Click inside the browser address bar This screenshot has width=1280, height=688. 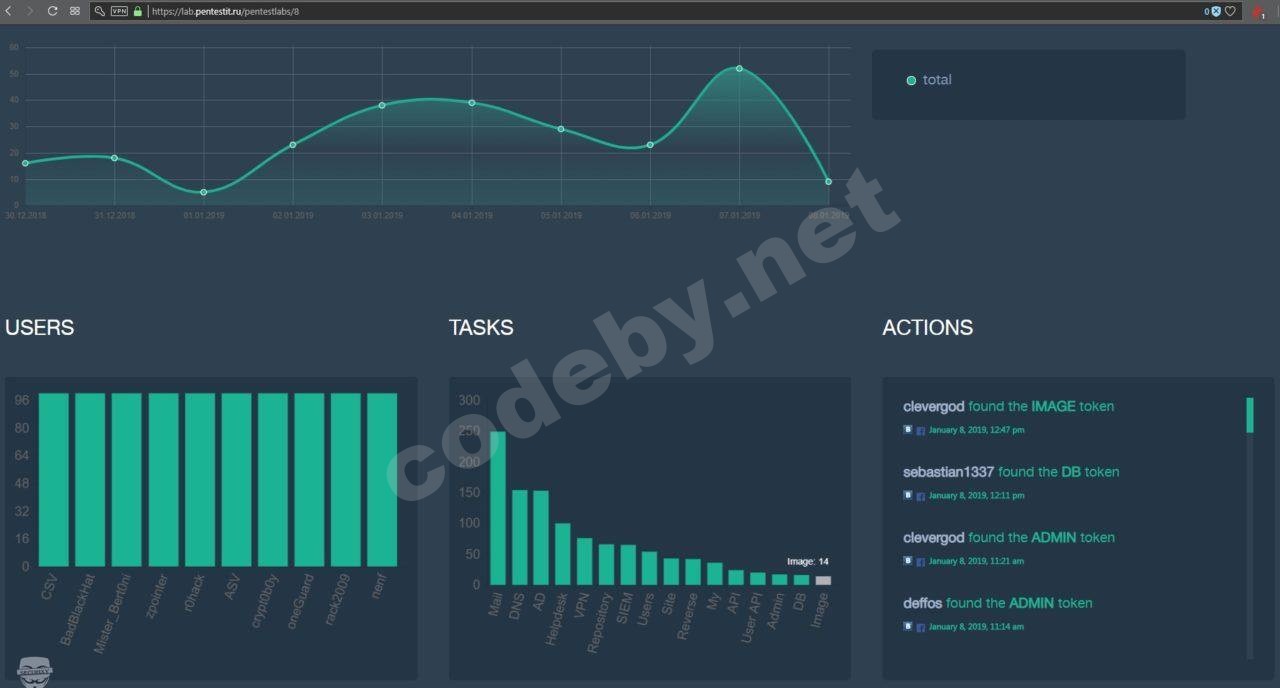(x=300, y=11)
